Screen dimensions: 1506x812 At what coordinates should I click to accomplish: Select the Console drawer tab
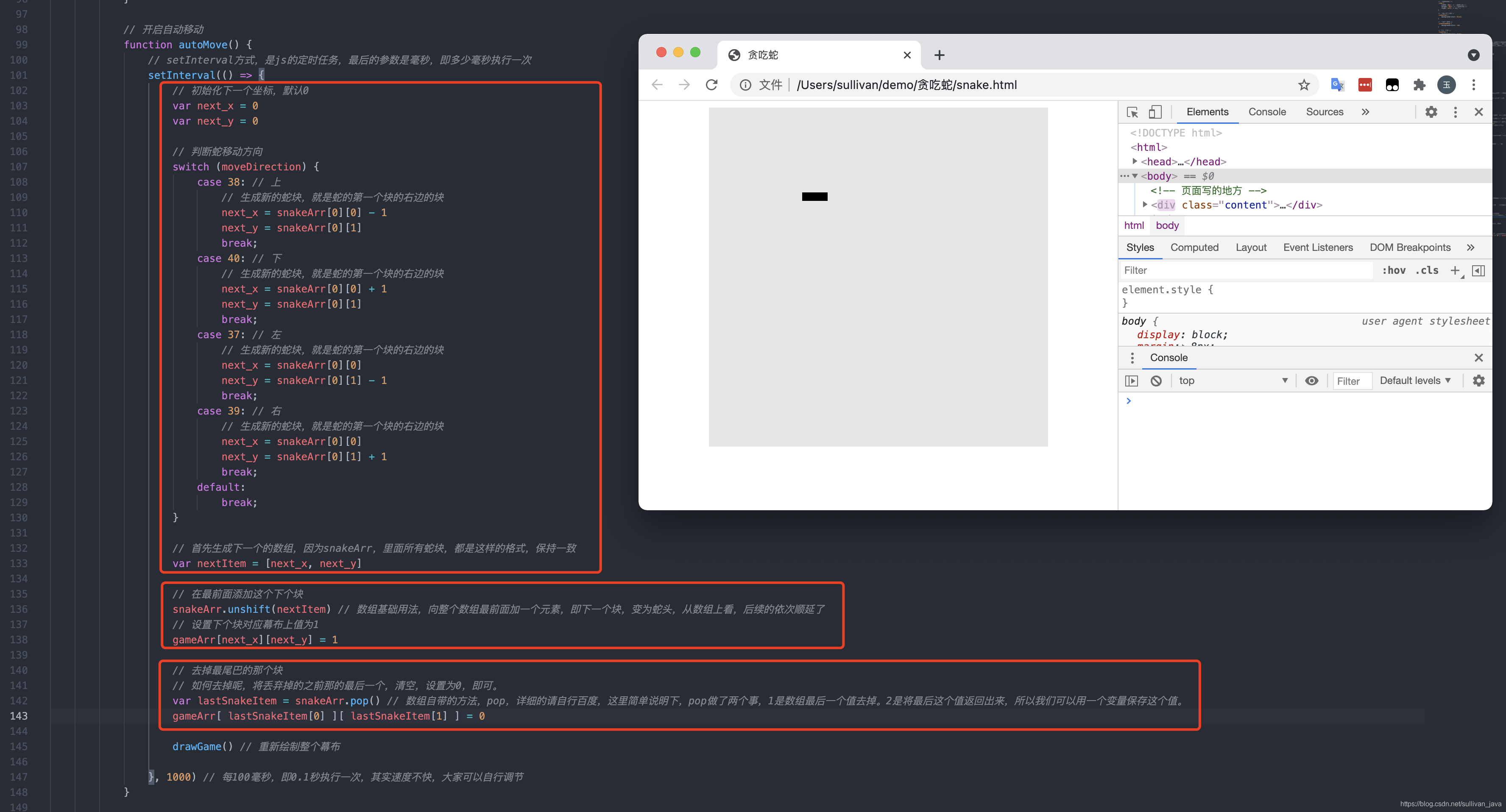pyautogui.click(x=1169, y=358)
